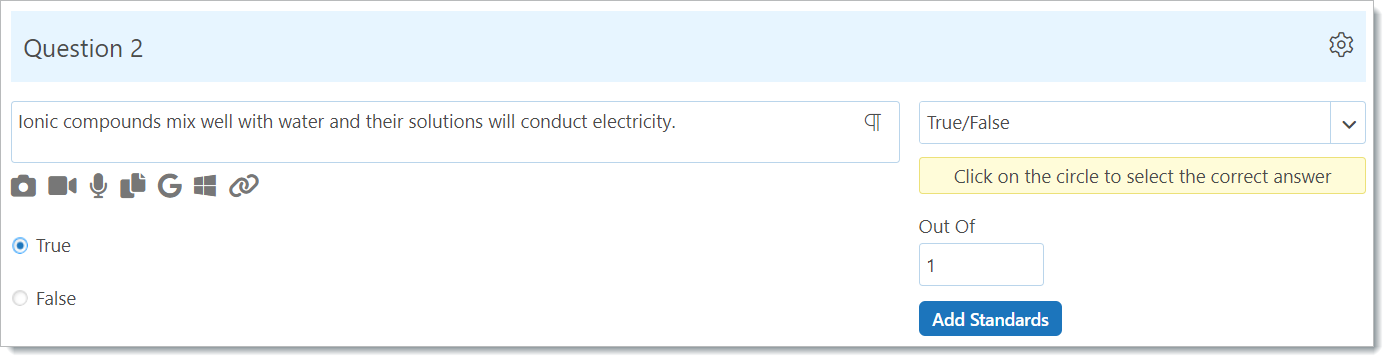Click the False answer label

coord(56,299)
